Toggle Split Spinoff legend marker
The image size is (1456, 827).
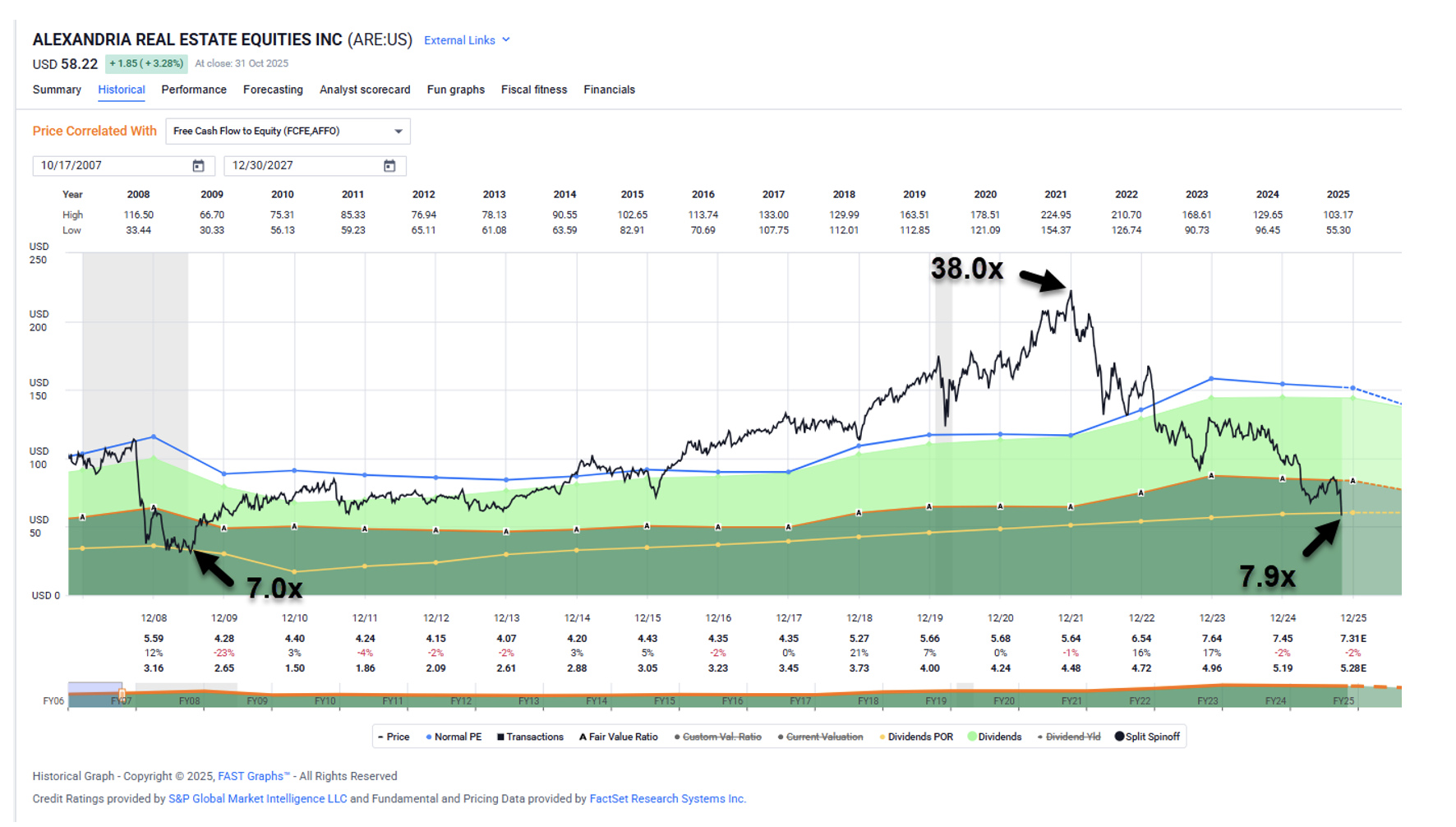1147,737
